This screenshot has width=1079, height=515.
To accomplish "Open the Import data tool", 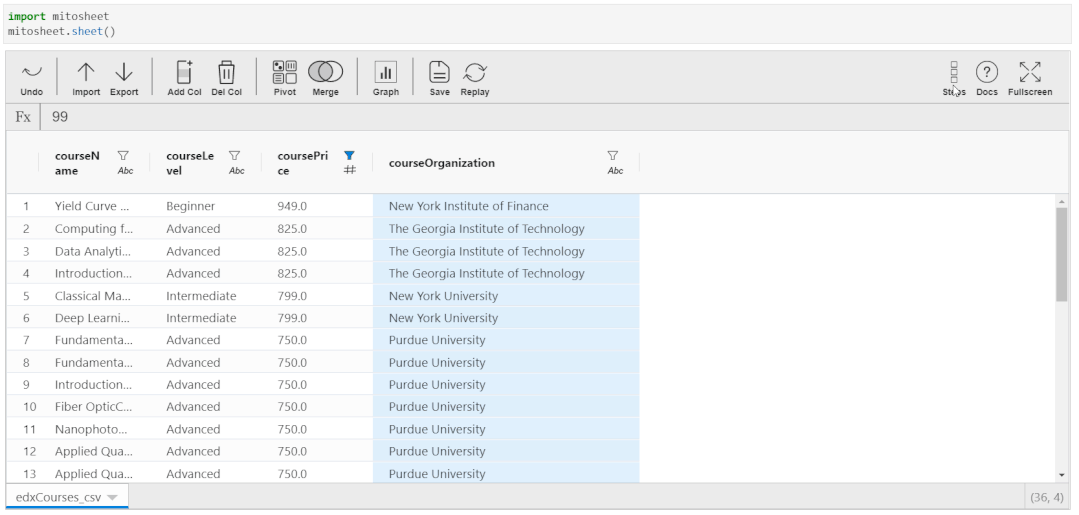I will coord(86,72).
